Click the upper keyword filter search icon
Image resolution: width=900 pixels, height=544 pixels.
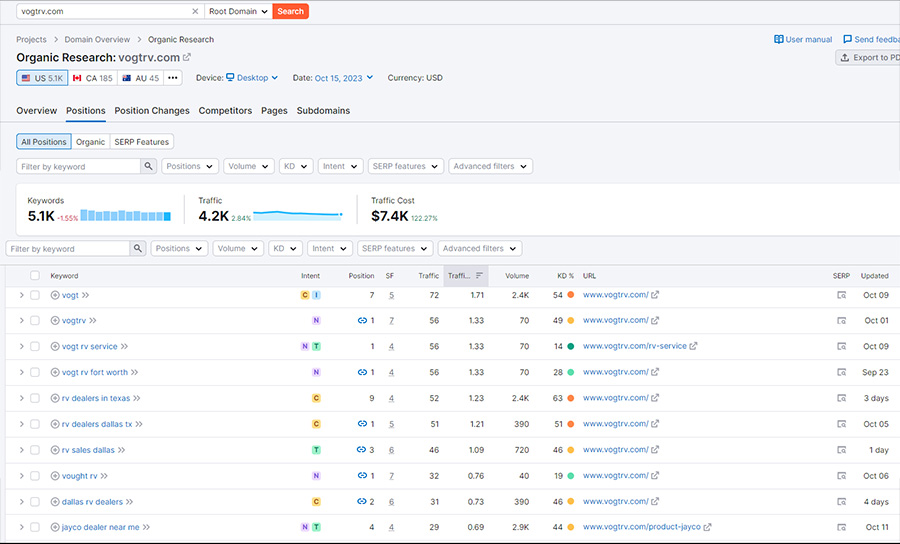[149, 166]
